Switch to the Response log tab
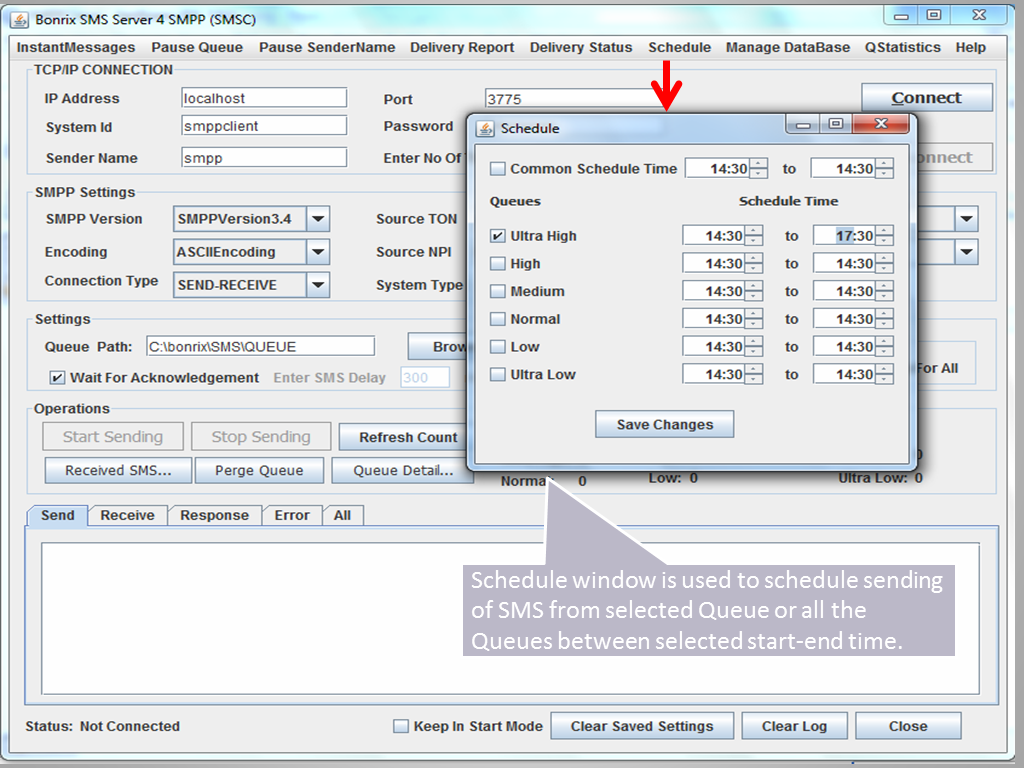Image resolution: width=1024 pixels, height=768 pixels. pos(214,515)
